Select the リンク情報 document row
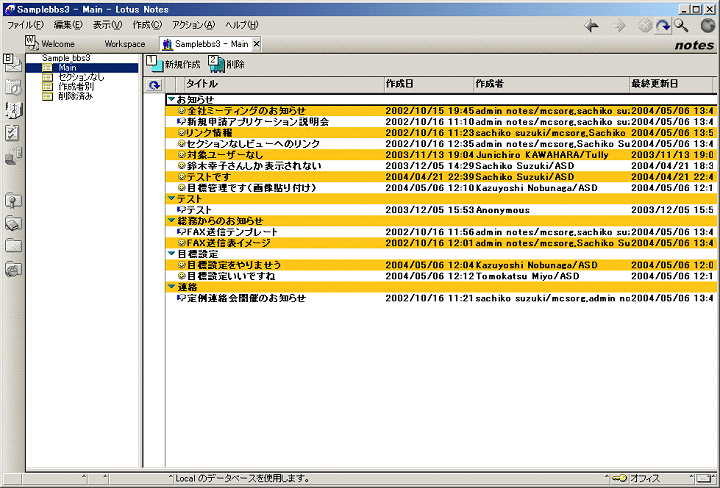Image resolution: width=720 pixels, height=488 pixels. [x=441, y=133]
